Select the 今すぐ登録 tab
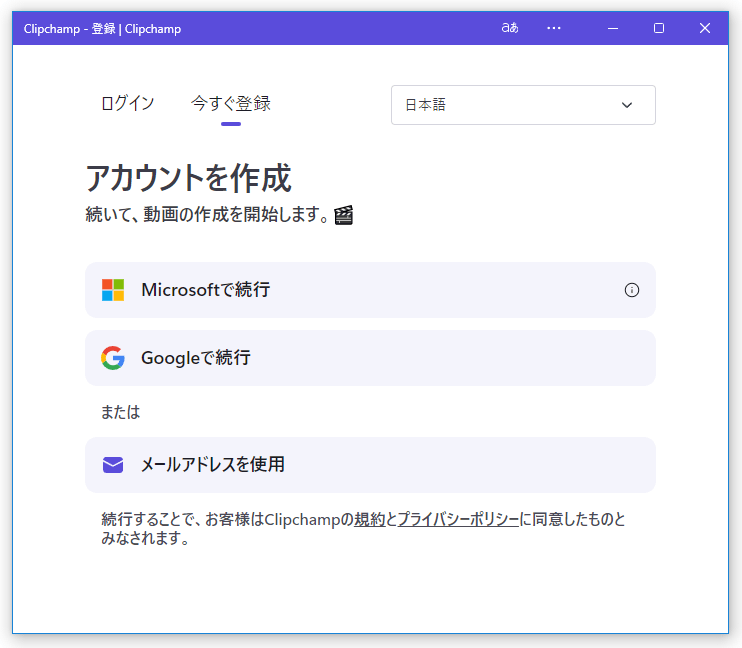The image size is (742, 648). click(230, 103)
